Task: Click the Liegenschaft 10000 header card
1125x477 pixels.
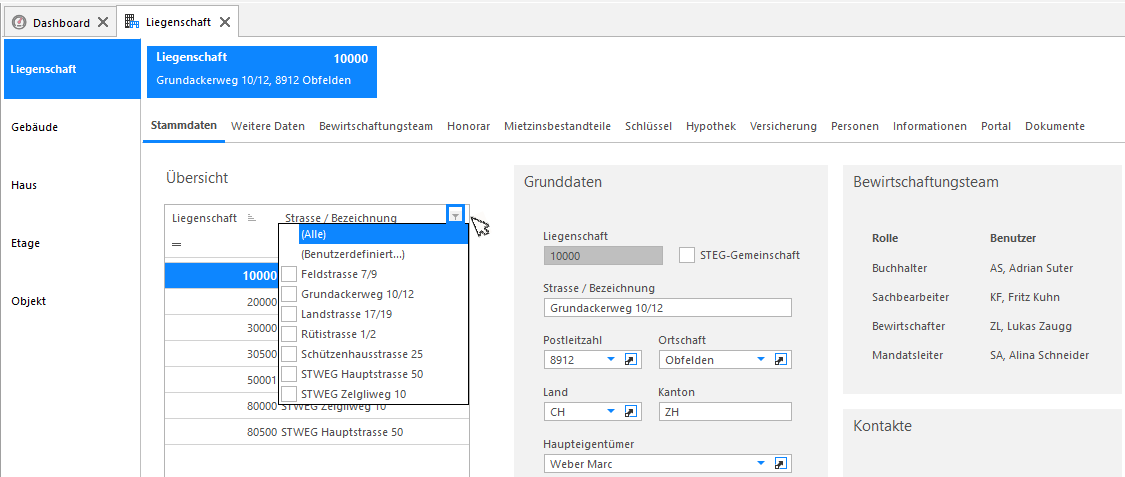Action: (262, 72)
